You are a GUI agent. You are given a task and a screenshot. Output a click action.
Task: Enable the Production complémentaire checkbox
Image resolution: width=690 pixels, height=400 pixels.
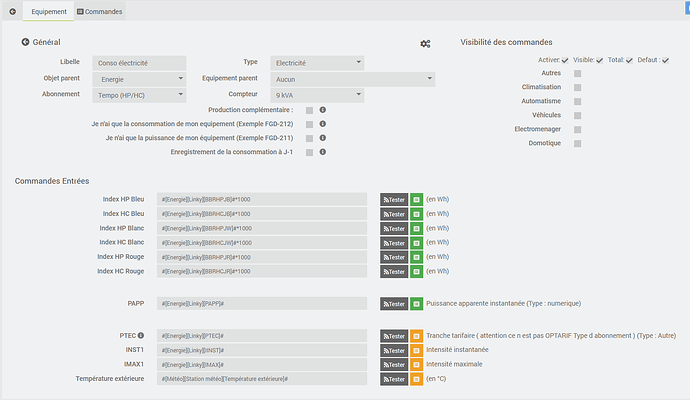(x=310, y=110)
